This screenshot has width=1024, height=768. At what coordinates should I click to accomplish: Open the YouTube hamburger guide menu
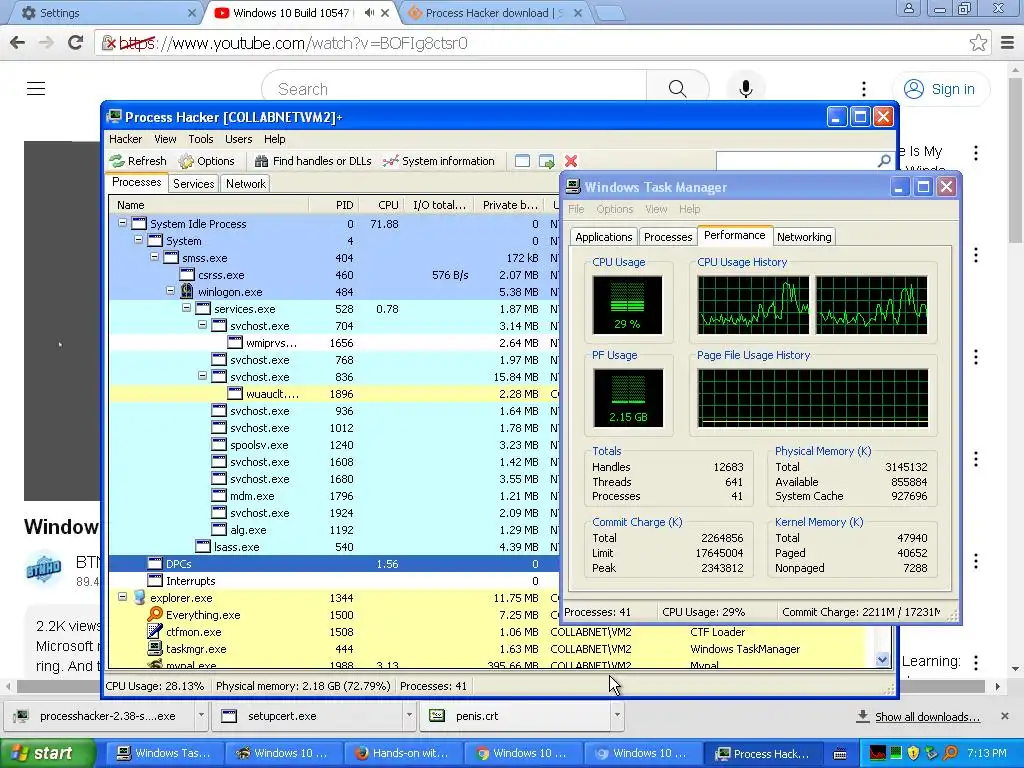point(36,89)
